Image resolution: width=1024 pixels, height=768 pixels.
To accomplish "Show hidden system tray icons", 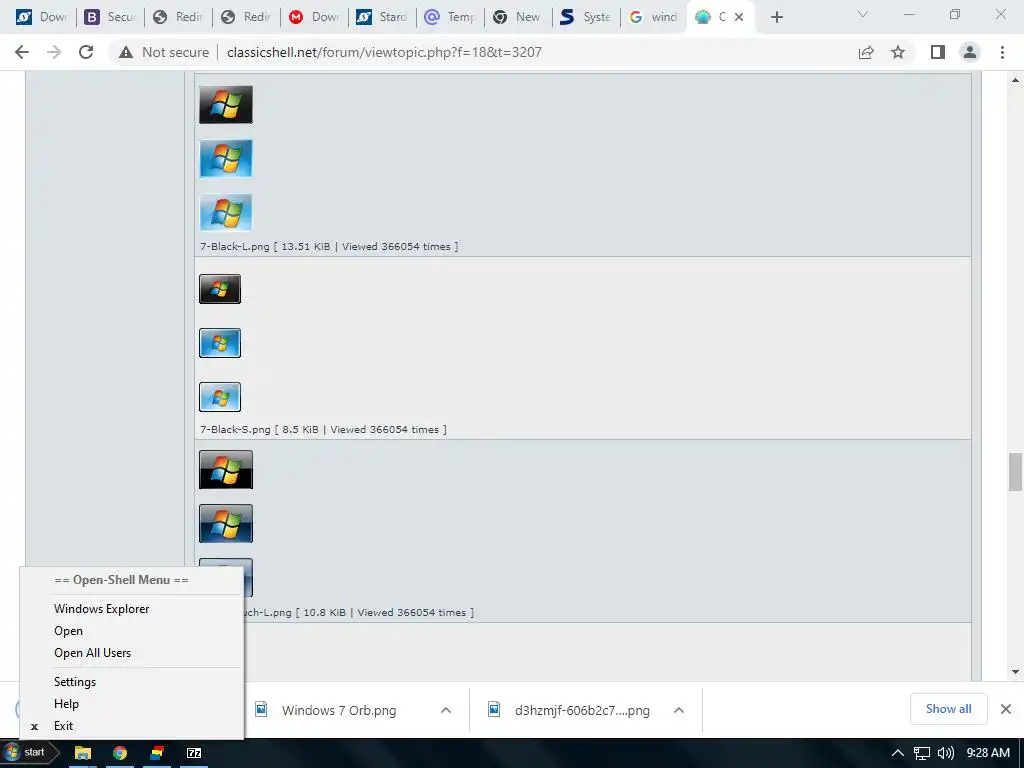I will coord(898,754).
